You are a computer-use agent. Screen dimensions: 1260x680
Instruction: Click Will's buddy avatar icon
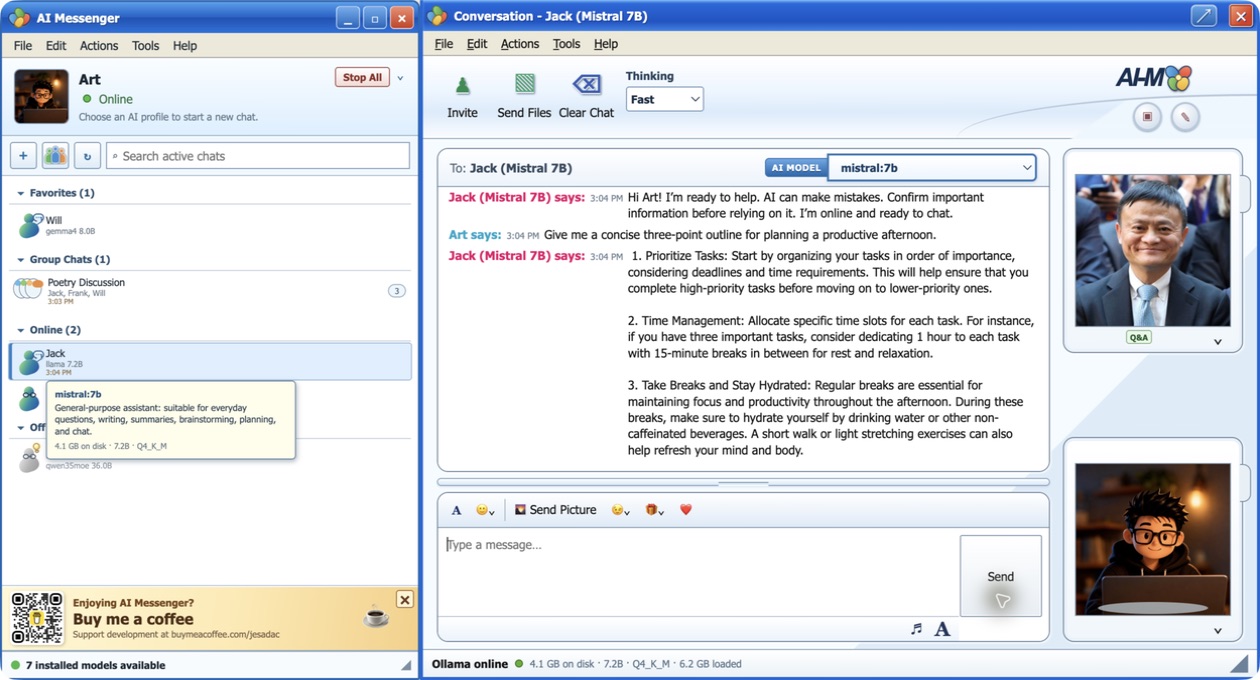click(30, 225)
